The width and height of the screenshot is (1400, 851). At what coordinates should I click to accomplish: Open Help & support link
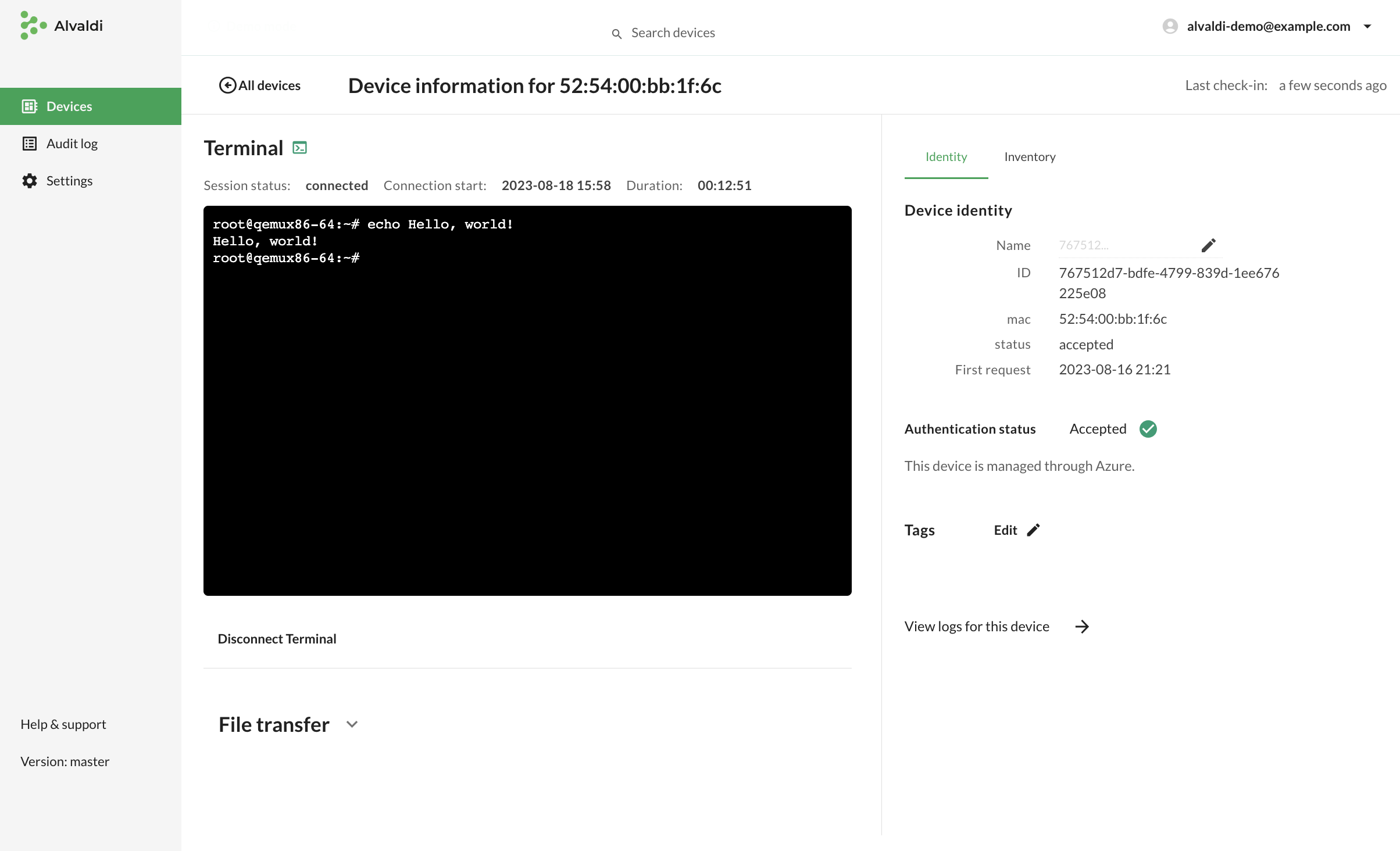point(63,724)
